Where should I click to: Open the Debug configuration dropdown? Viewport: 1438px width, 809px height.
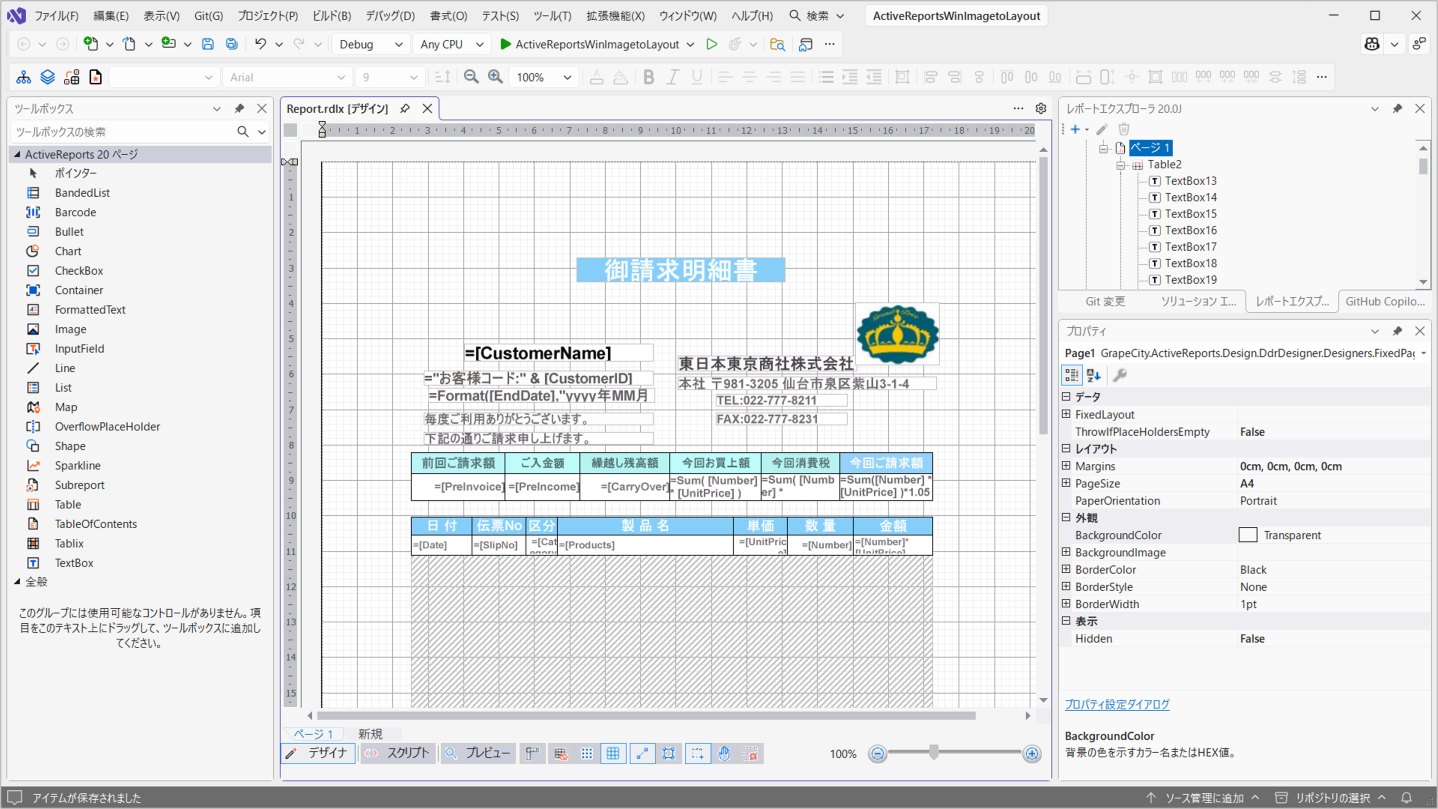tap(370, 44)
